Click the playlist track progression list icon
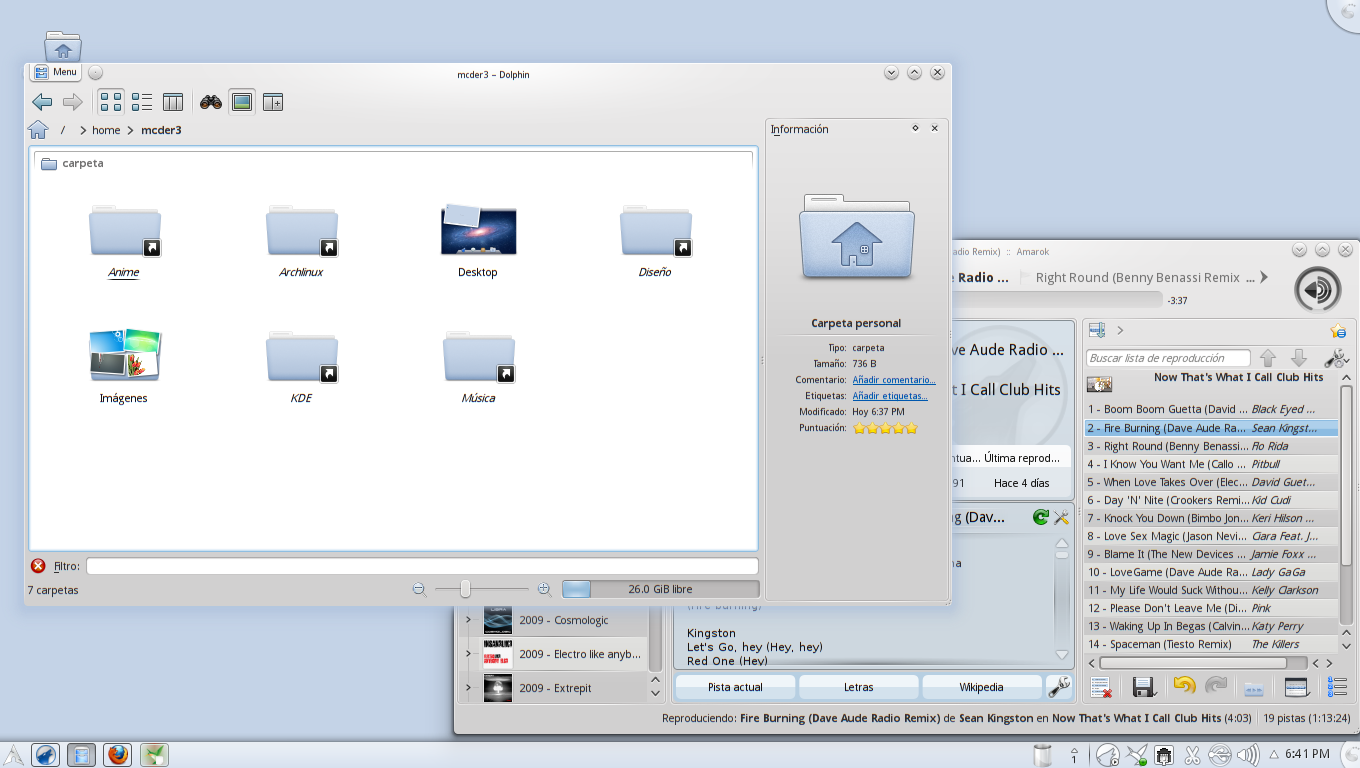Screen dimensions: 1360x768 click(x=1337, y=687)
